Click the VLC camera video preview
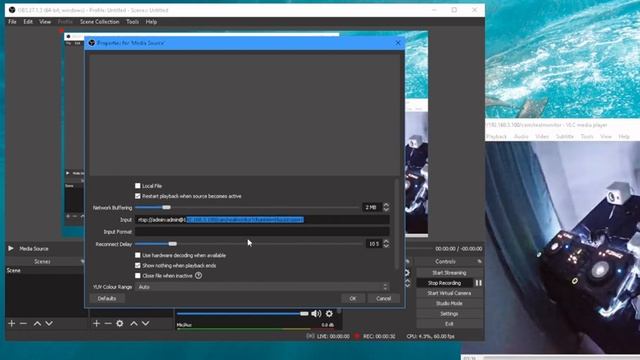 click(x=562, y=247)
